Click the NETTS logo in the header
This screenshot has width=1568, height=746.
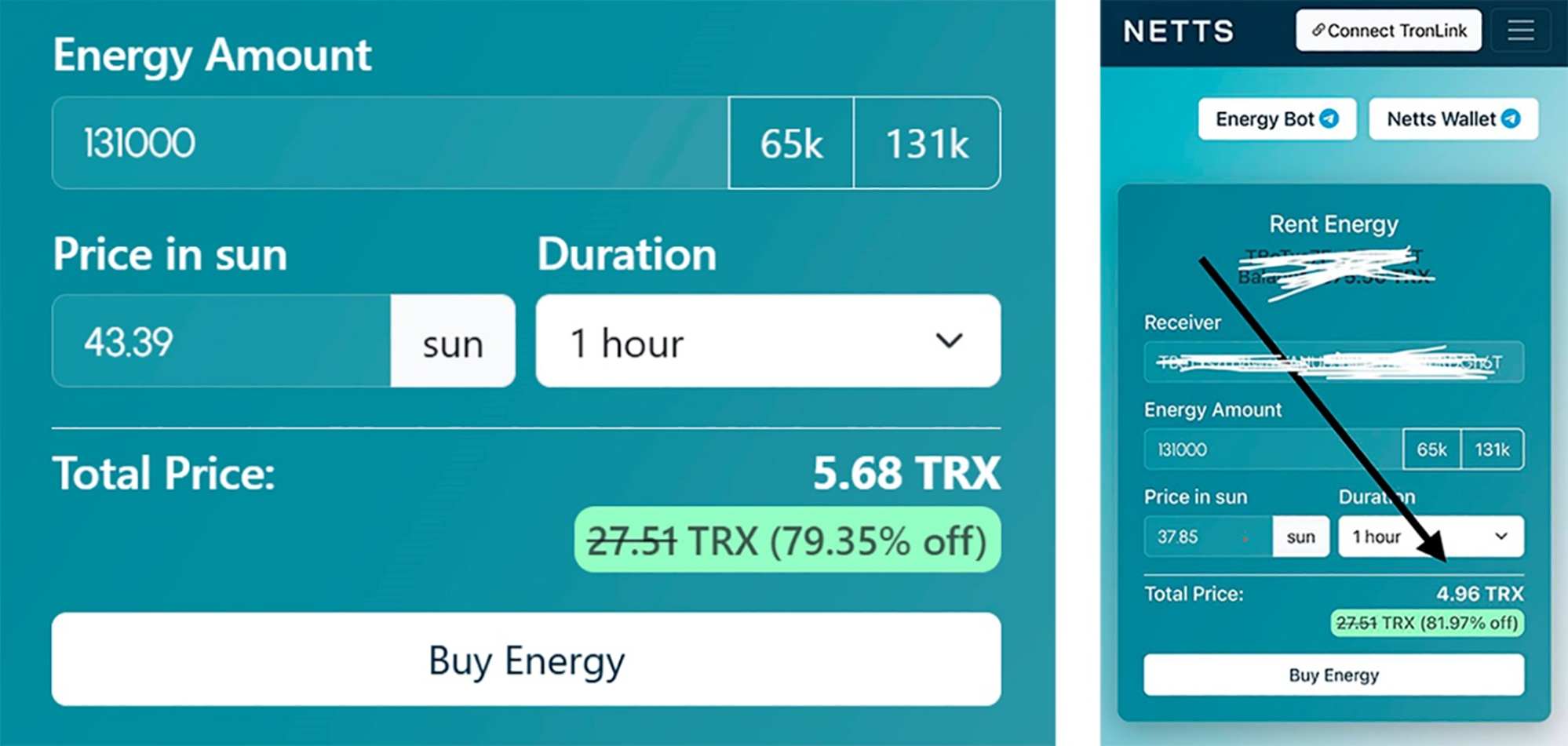pos(1179,31)
